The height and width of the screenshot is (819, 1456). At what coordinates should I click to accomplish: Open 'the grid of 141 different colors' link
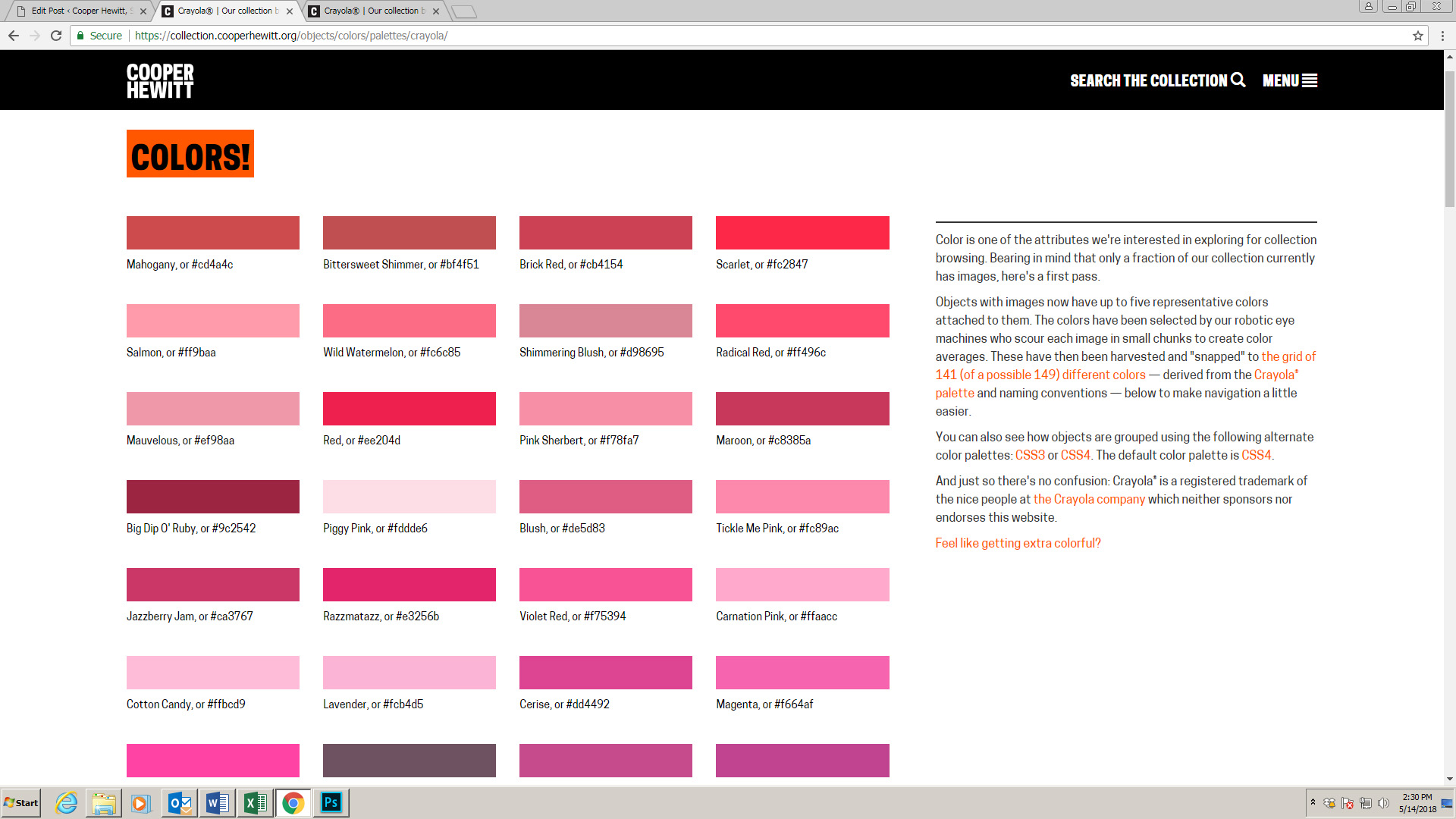tap(1125, 366)
